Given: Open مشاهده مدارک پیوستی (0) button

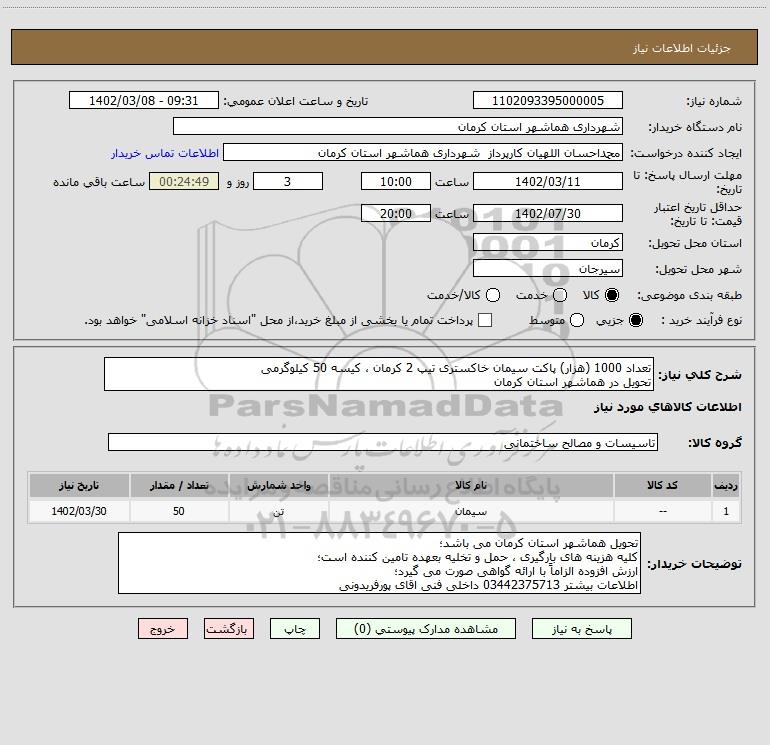Looking at the screenshot, I should tap(426, 629).
